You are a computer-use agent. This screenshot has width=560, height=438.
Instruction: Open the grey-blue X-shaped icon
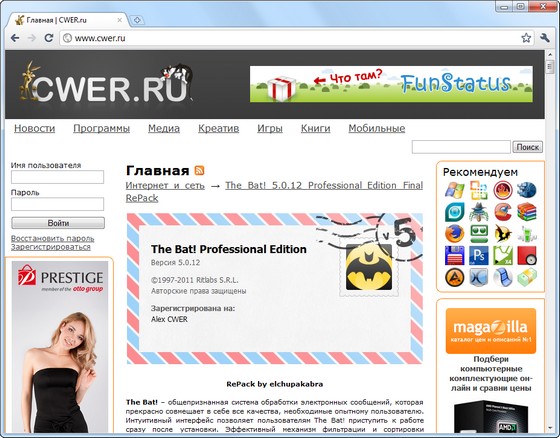point(479,277)
